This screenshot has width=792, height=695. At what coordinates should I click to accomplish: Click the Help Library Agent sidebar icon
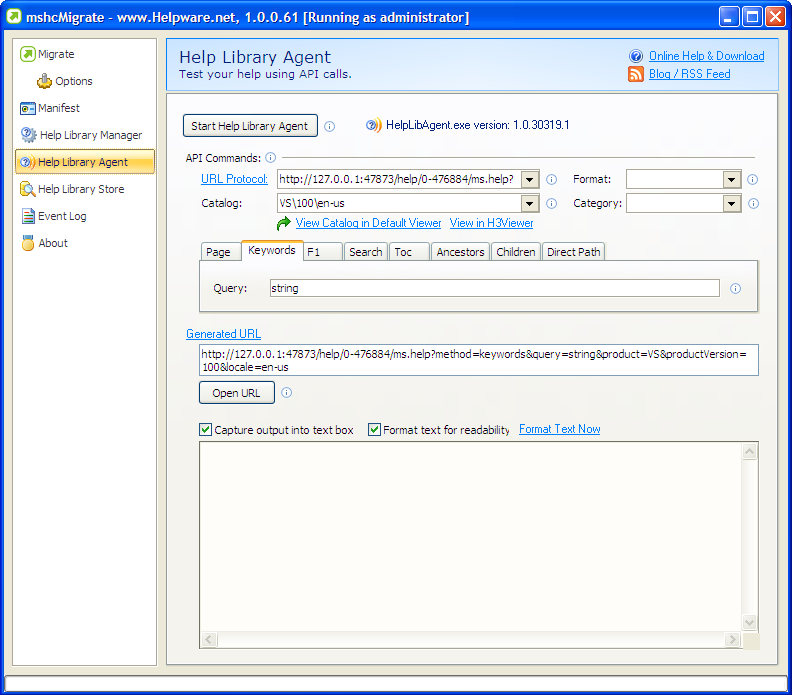(x=27, y=162)
